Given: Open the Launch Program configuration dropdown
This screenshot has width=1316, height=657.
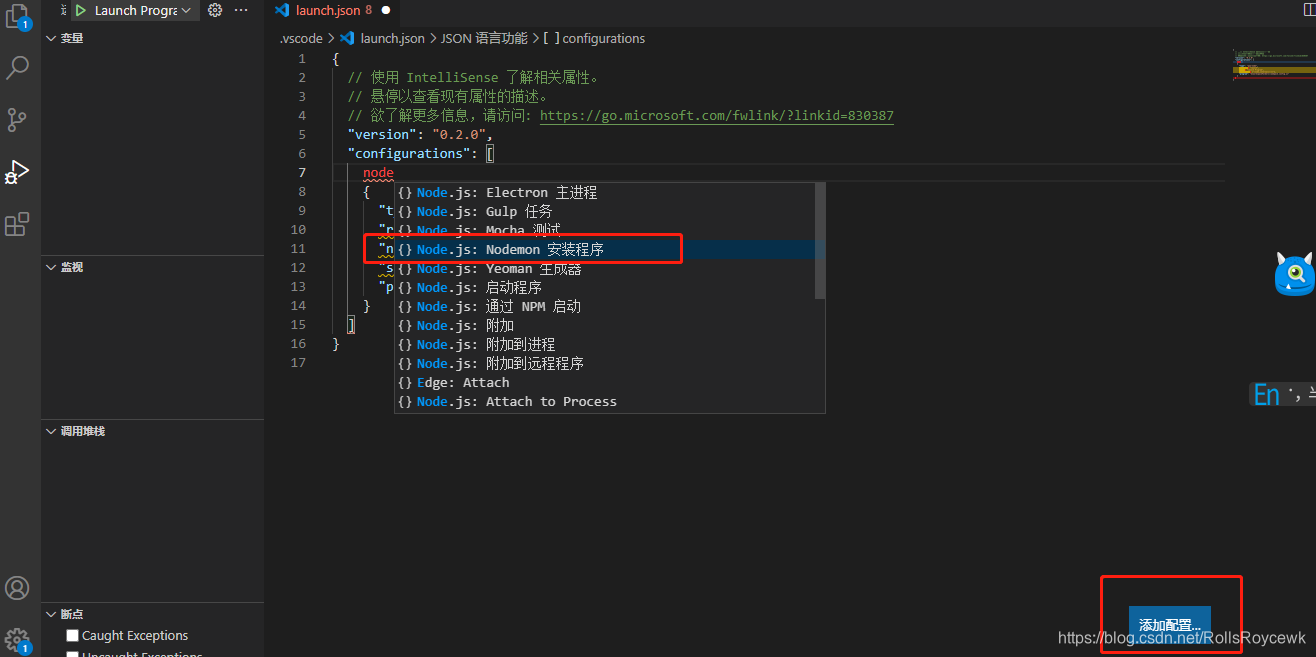Looking at the screenshot, I should pos(142,10).
